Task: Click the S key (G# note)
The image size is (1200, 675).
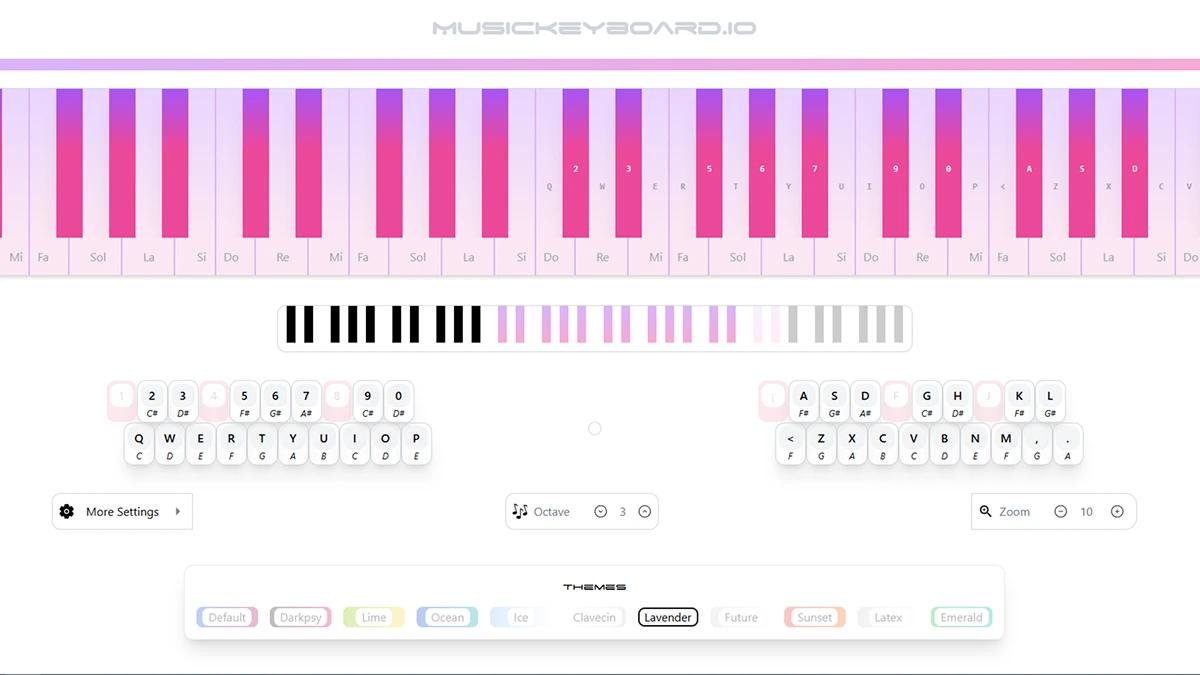Action: pos(834,401)
